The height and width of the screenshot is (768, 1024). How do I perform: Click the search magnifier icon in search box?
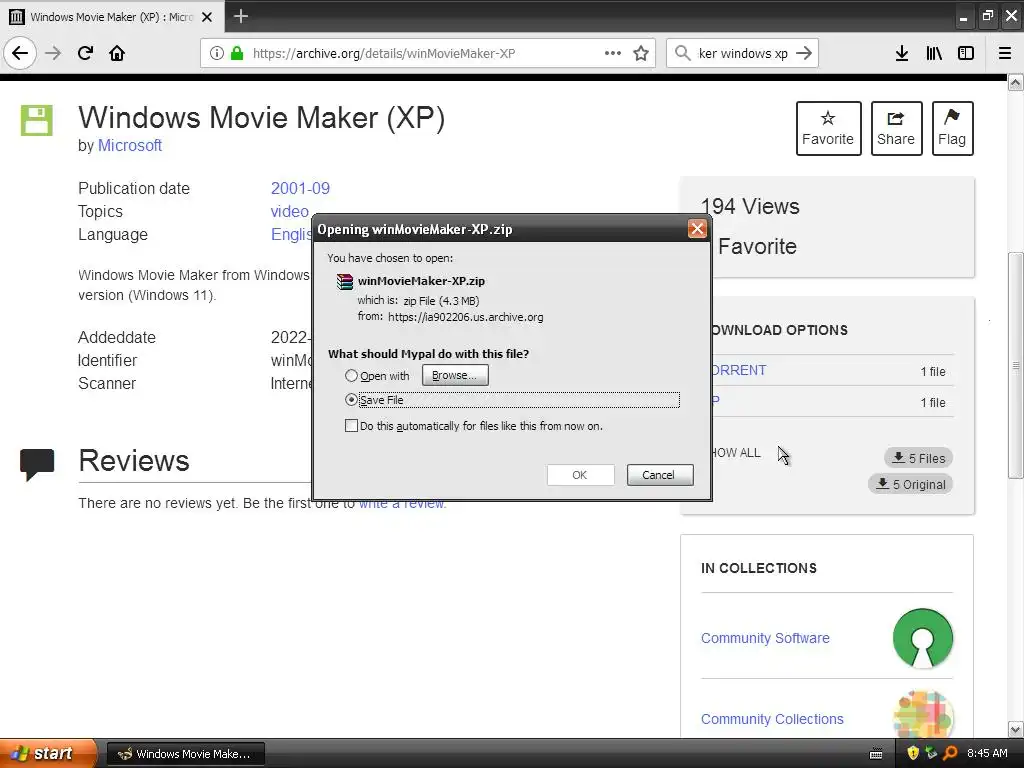(x=682, y=53)
